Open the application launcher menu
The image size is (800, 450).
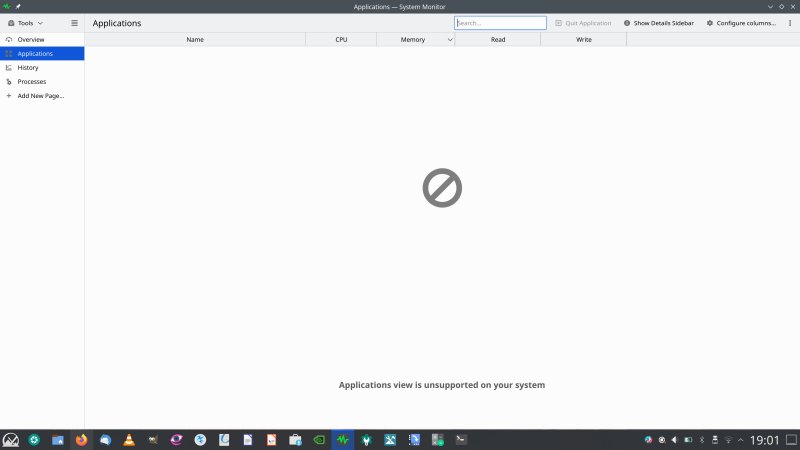[x=11, y=439]
